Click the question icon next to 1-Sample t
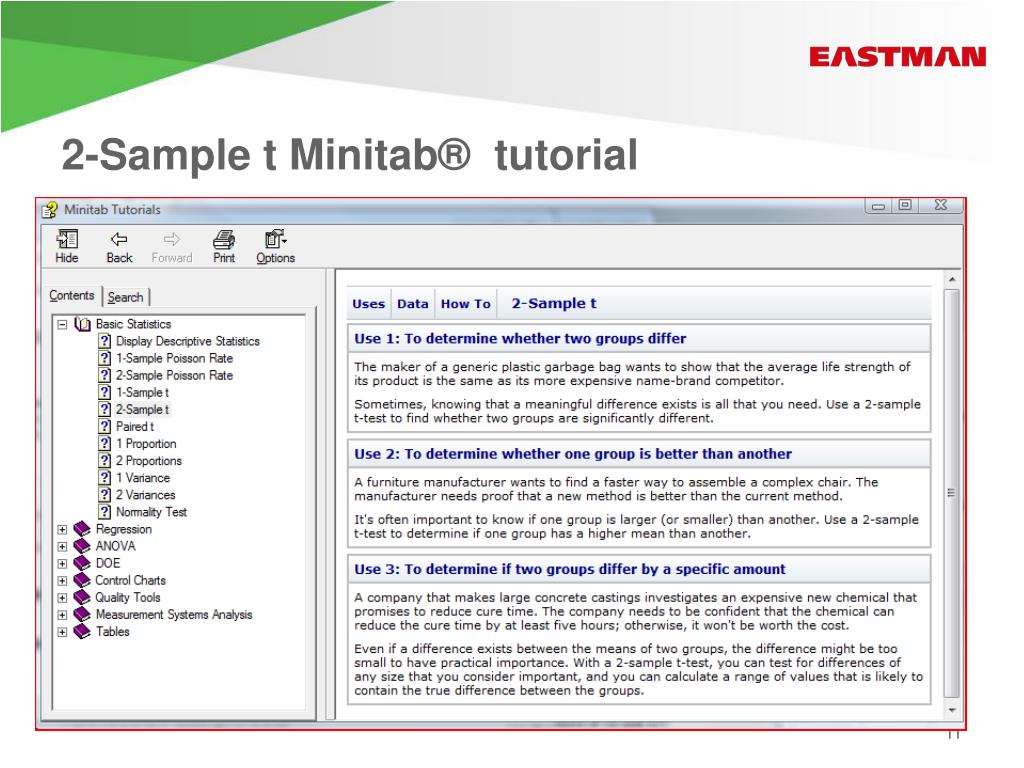The image size is (1024, 768). tap(104, 392)
